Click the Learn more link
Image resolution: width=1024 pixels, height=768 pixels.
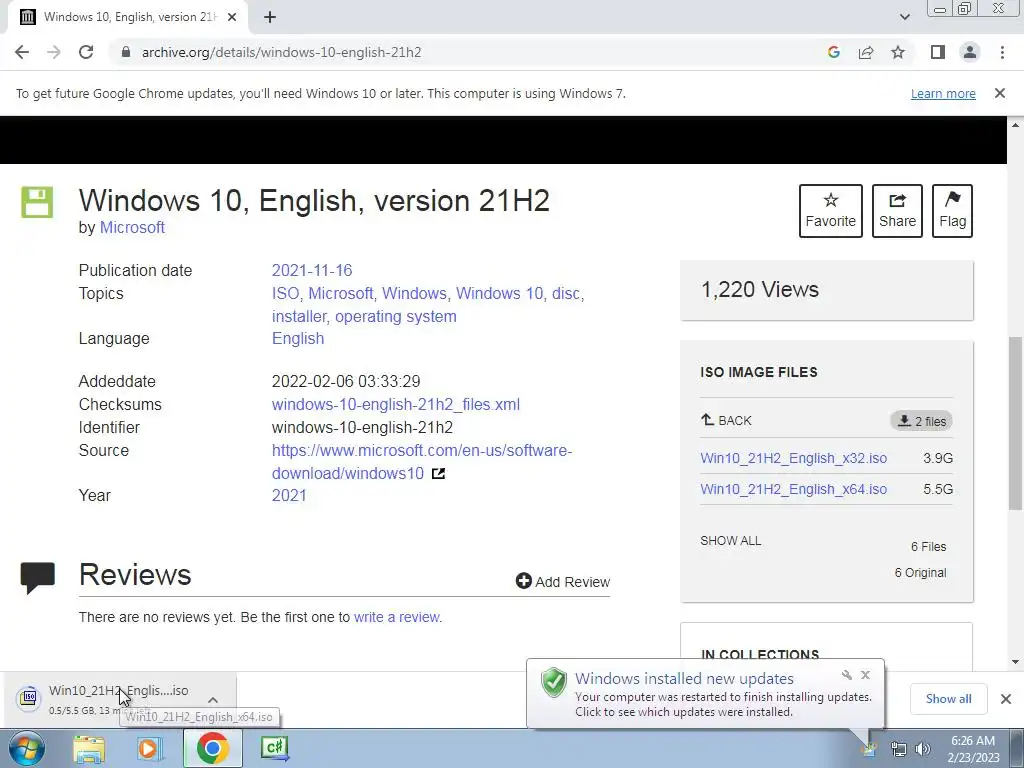pyautogui.click(x=943, y=93)
